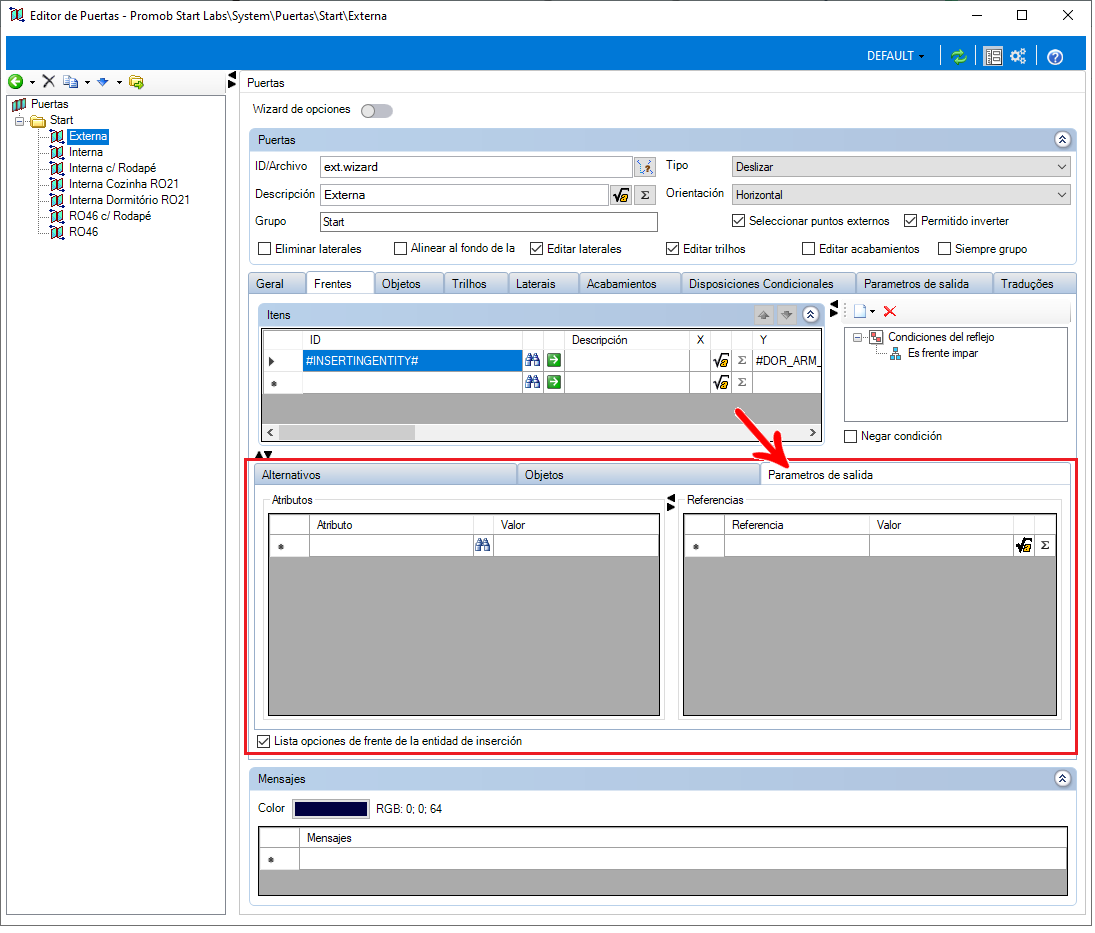Image resolution: width=1095 pixels, height=933 pixels.
Task: Check Eliminar laterales checkbox
Action: pos(266,250)
